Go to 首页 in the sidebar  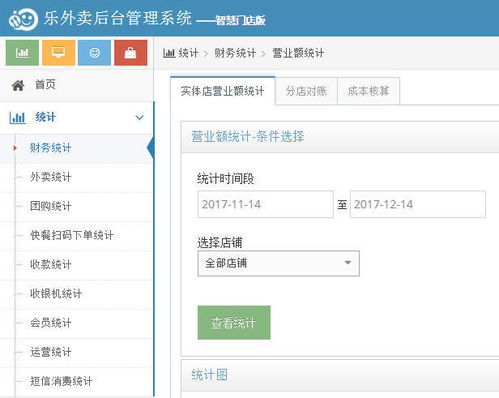(77, 85)
